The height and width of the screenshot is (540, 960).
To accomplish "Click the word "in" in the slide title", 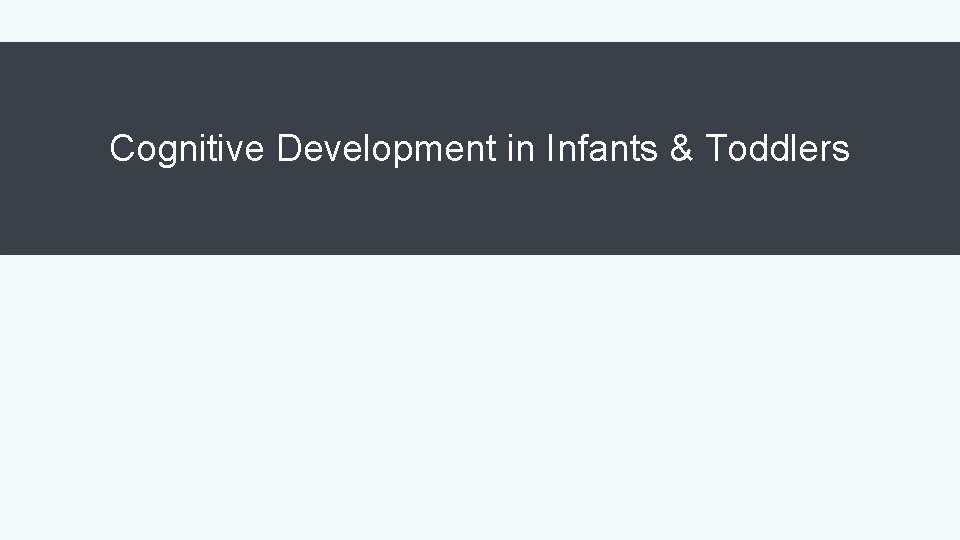I will click(x=520, y=149).
